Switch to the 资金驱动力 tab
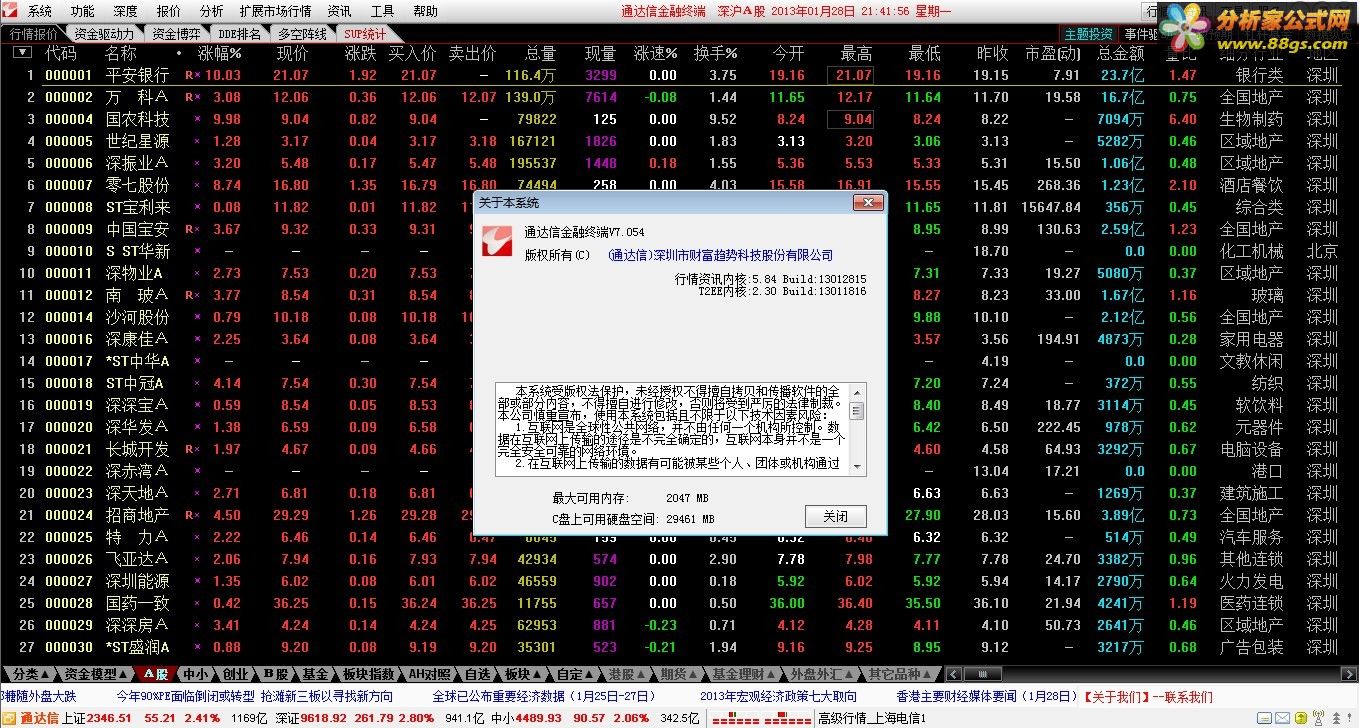The height and width of the screenshot is (728, 1359). 104,33
